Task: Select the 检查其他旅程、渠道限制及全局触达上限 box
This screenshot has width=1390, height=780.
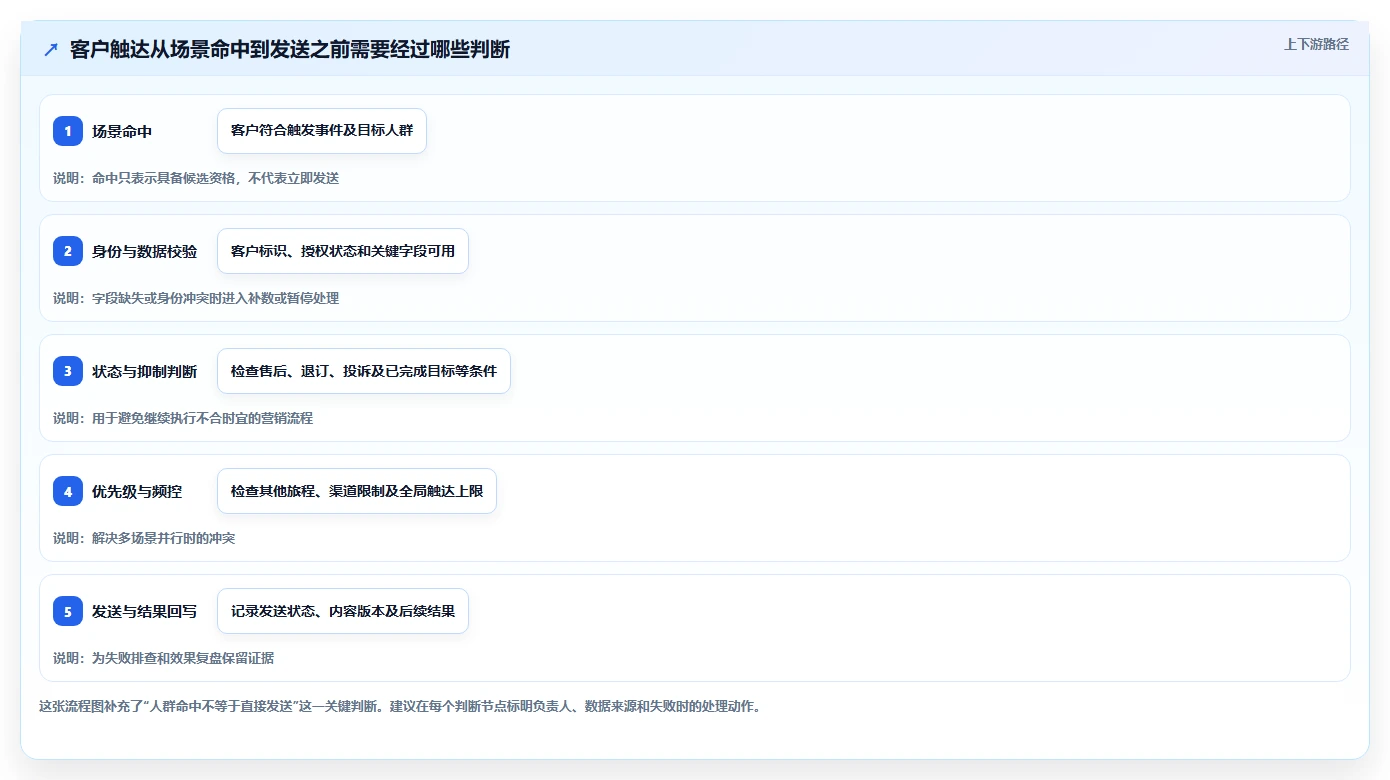Action: [x=357, y=491]
